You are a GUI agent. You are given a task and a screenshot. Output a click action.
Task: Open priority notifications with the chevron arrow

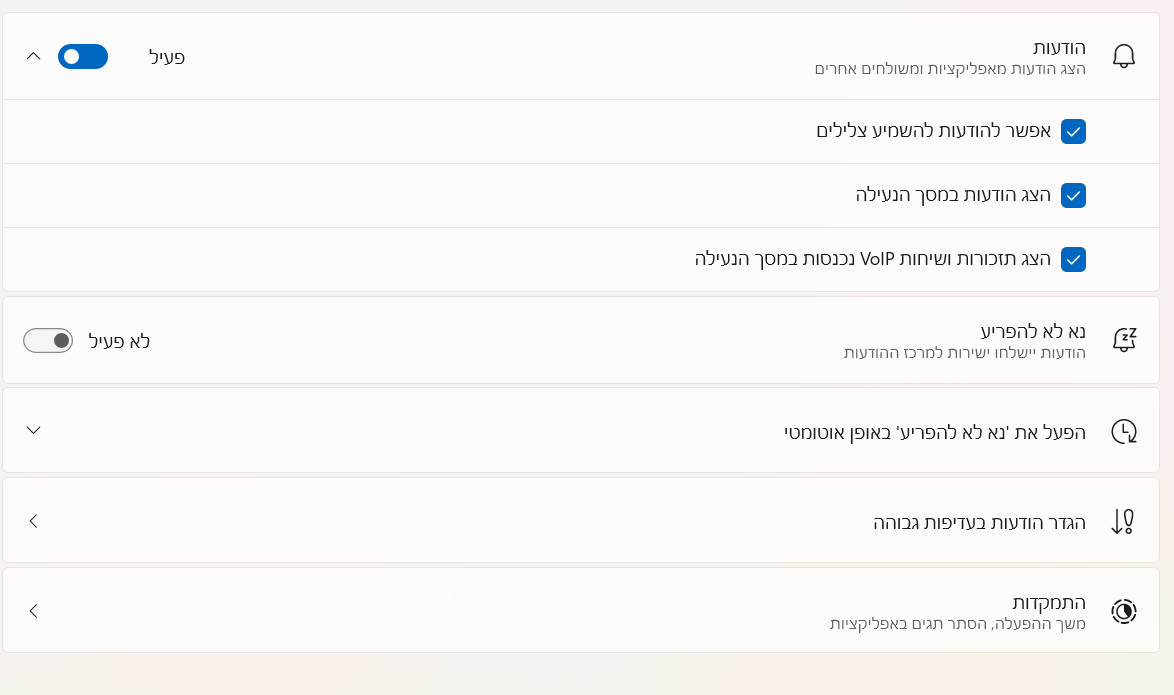(x=33, y=521)
